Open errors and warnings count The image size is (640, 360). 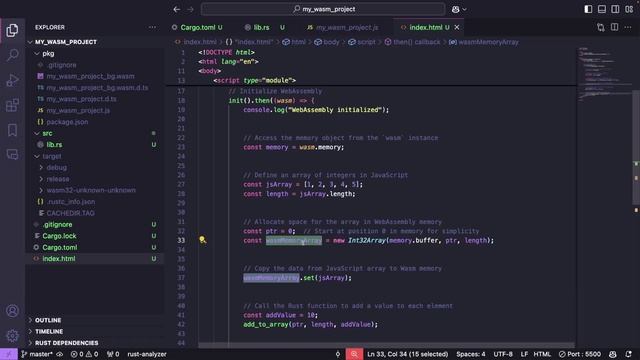[x=84, y=354]
